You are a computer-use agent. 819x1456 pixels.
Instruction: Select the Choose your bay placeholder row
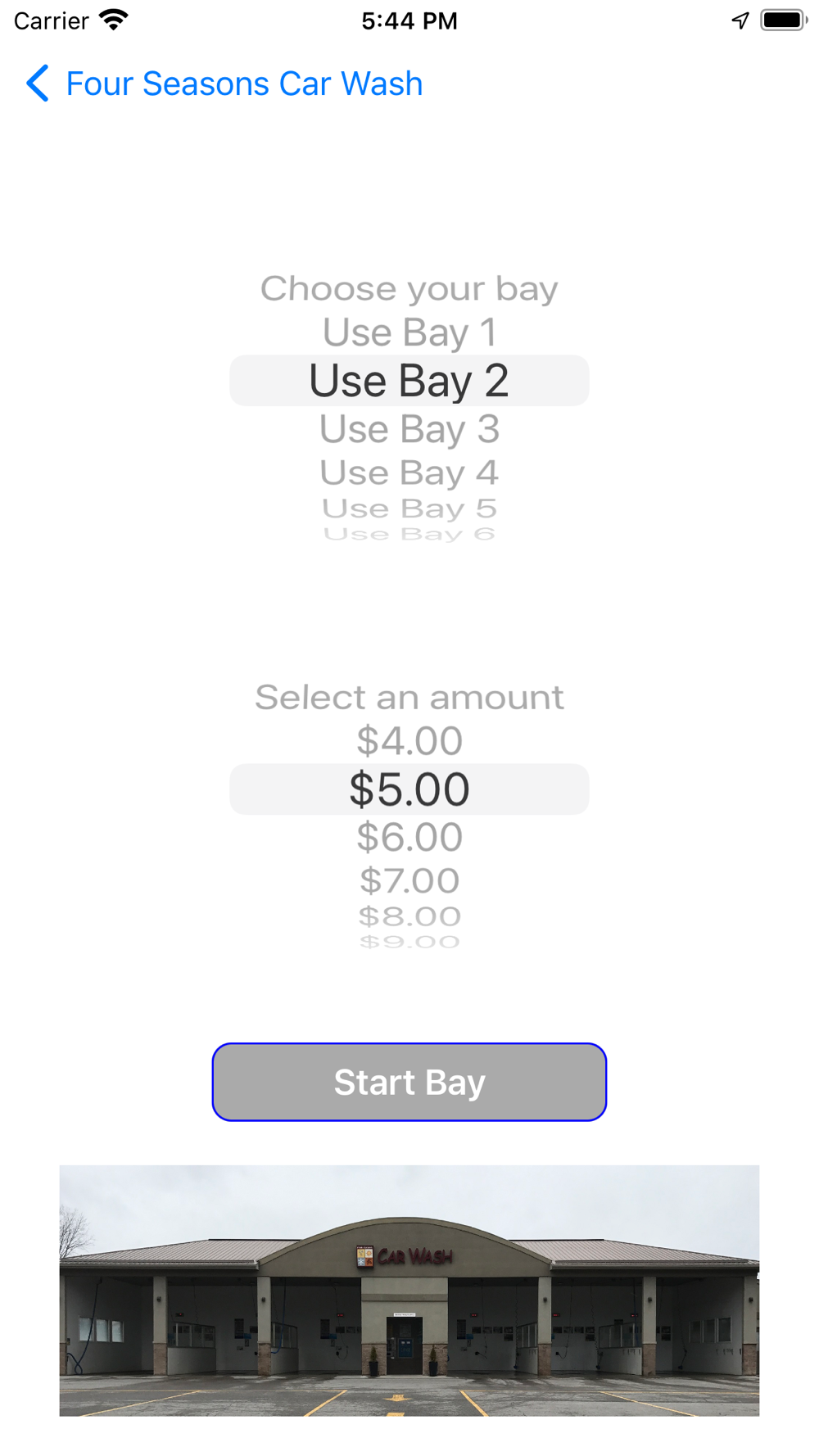pyautogui.click(x=409, y=288)
